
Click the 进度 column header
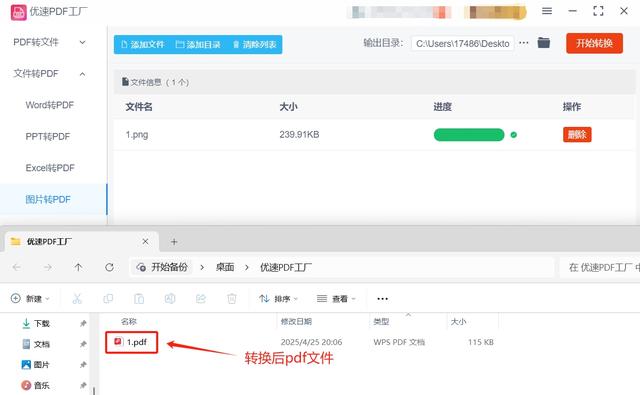click(442, 107)
